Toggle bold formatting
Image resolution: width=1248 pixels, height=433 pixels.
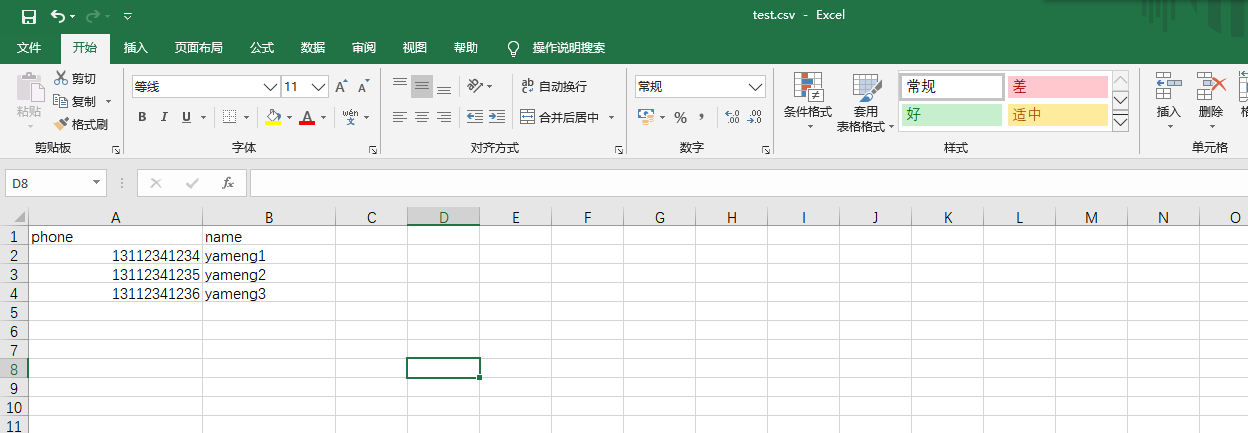[142, 117]
